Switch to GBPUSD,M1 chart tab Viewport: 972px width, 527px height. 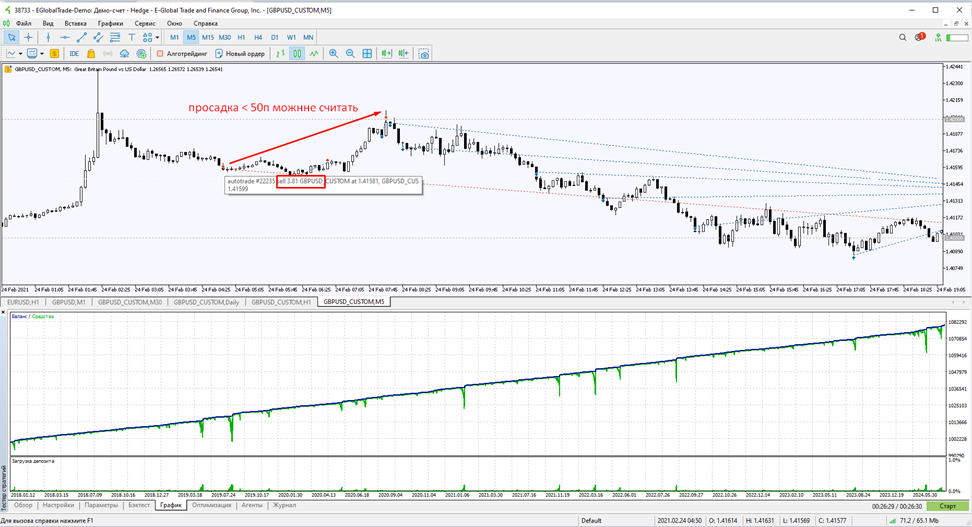coord(68,302)
